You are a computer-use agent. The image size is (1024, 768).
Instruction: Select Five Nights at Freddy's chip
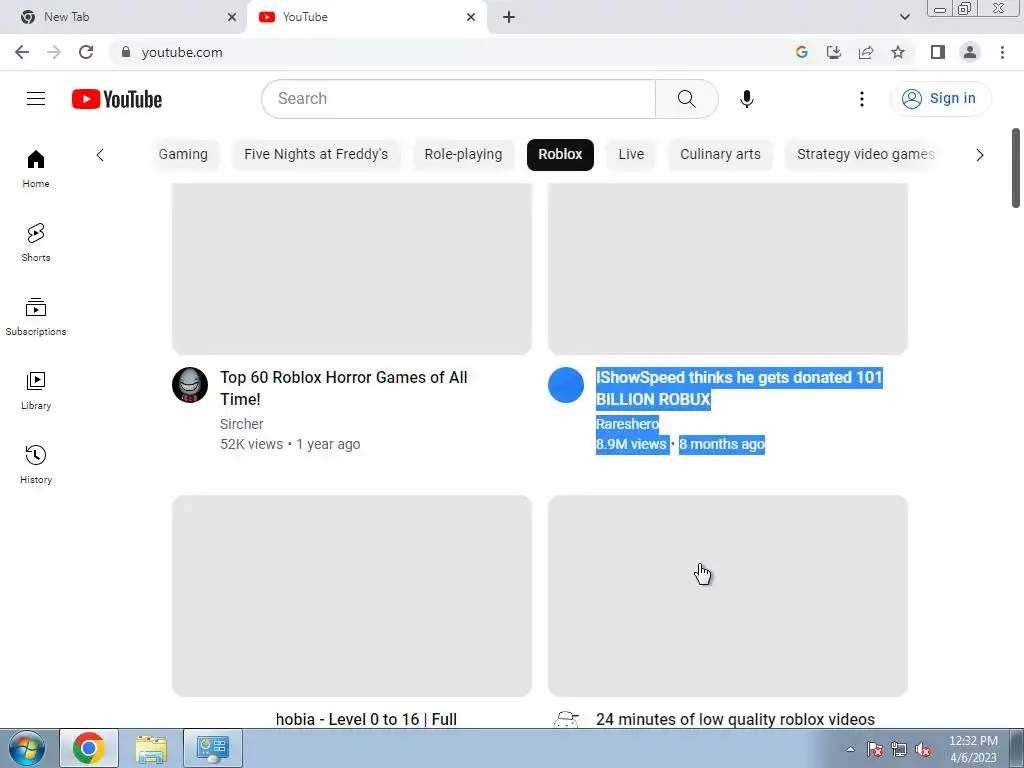316,155
